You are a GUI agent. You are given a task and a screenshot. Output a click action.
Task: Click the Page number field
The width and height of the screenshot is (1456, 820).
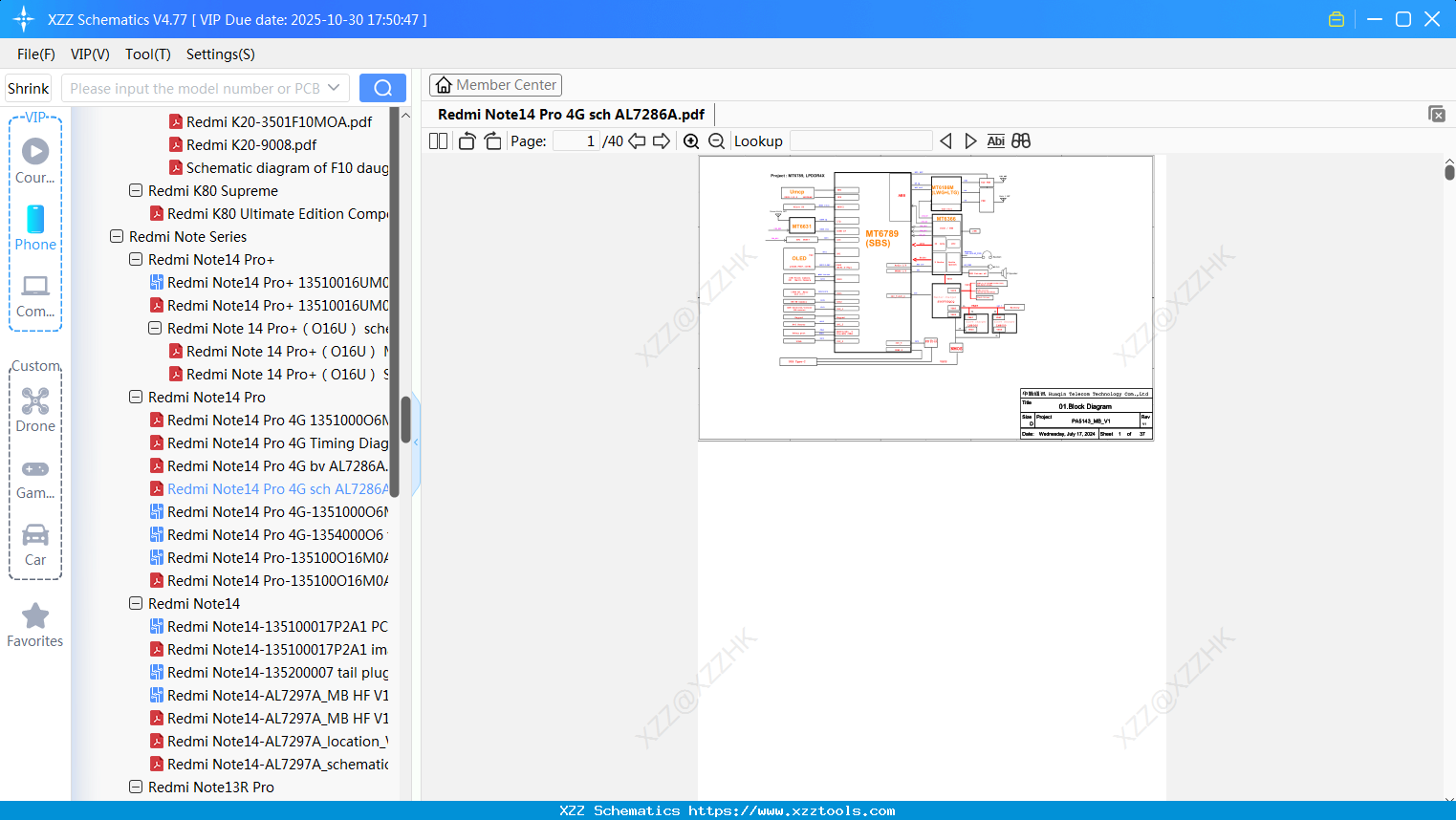tap(576, 140)
